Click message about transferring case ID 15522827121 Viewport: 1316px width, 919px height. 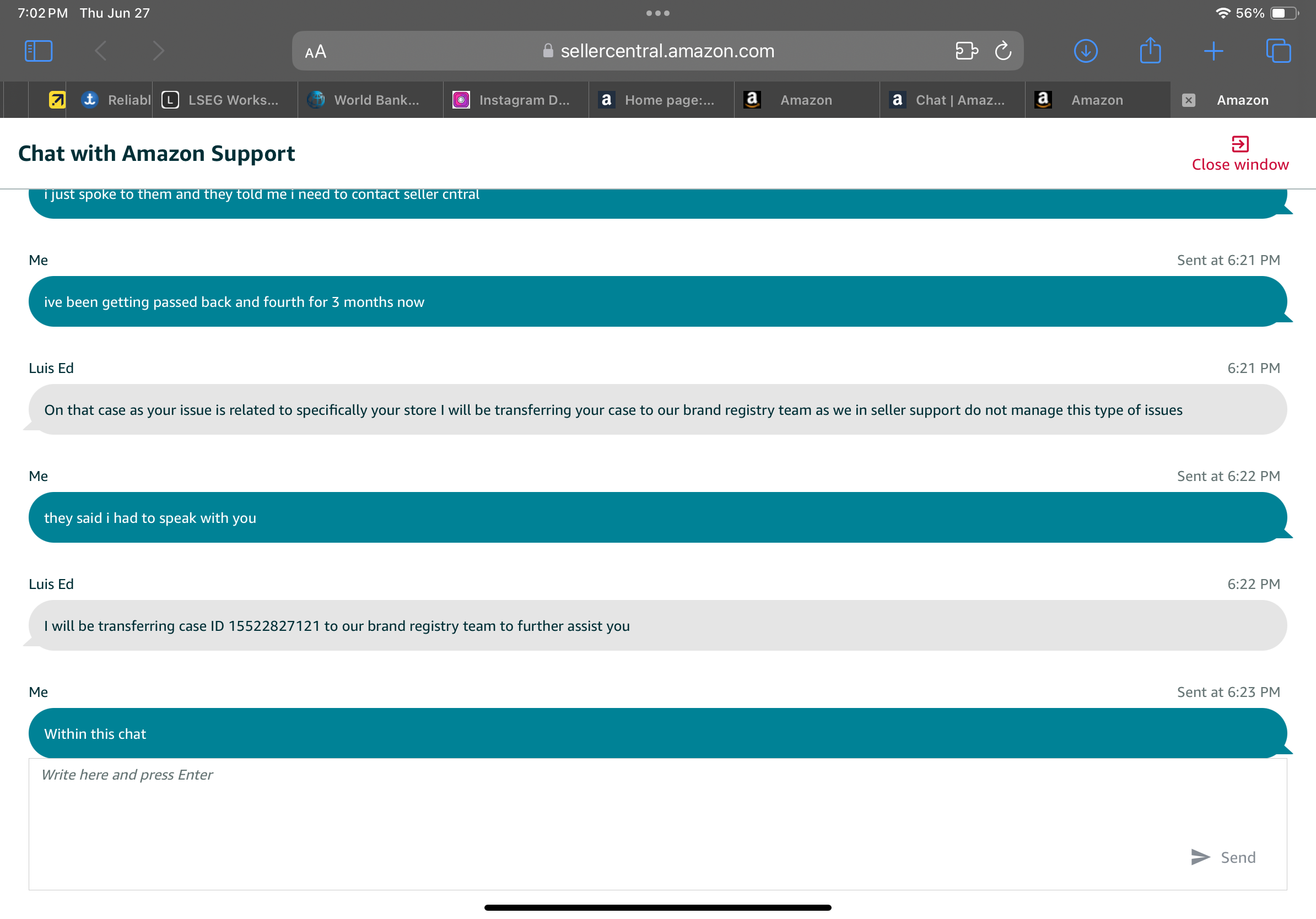click(x=658, y=626)
